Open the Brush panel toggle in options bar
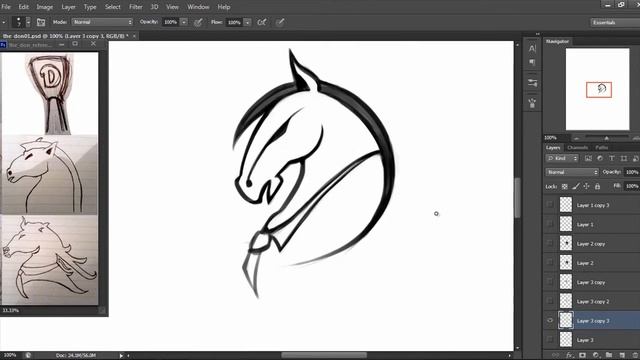This screenshot has height=360, width=640. pyautogui.click(x=41, y=22)
